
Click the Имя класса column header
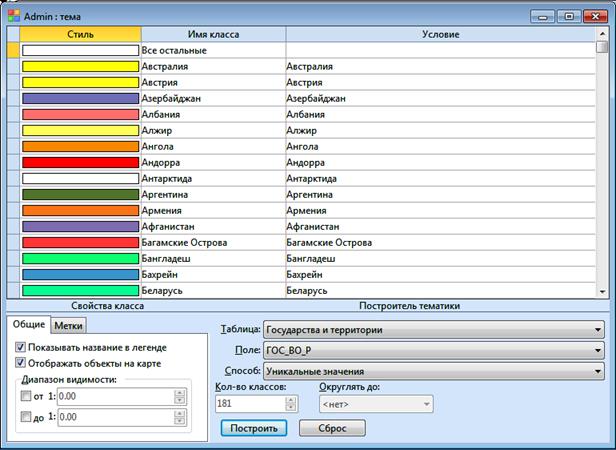pyautogui.click(x=212, y=34)
